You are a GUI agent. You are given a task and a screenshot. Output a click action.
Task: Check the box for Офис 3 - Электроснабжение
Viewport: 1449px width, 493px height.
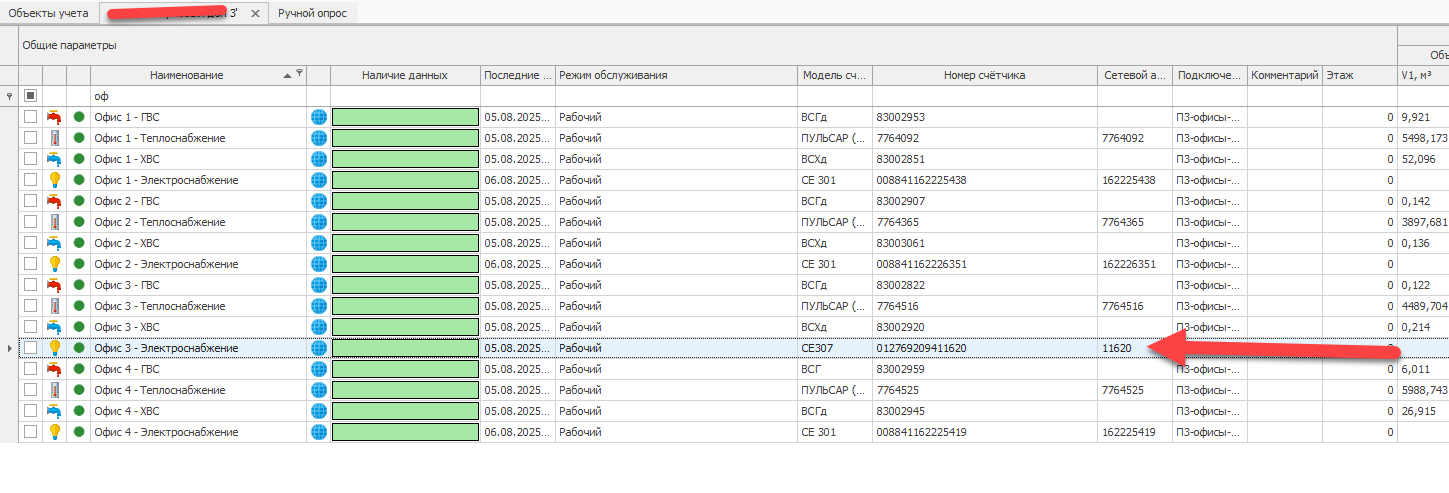click(31, 348)
